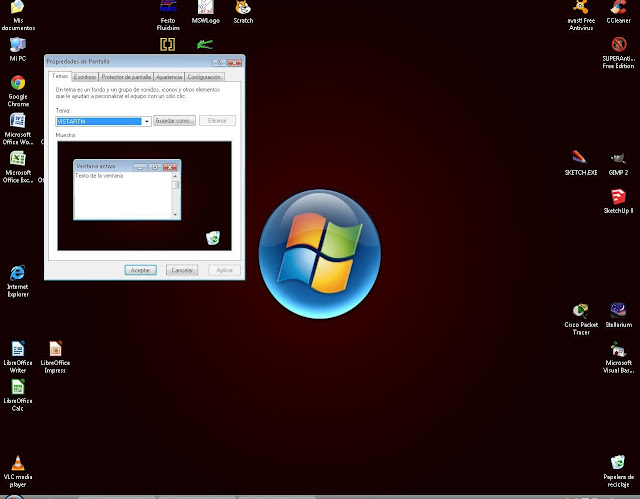Click the Guardar como button
This screenshot has height=499, width=640.
tap(174, 121)
